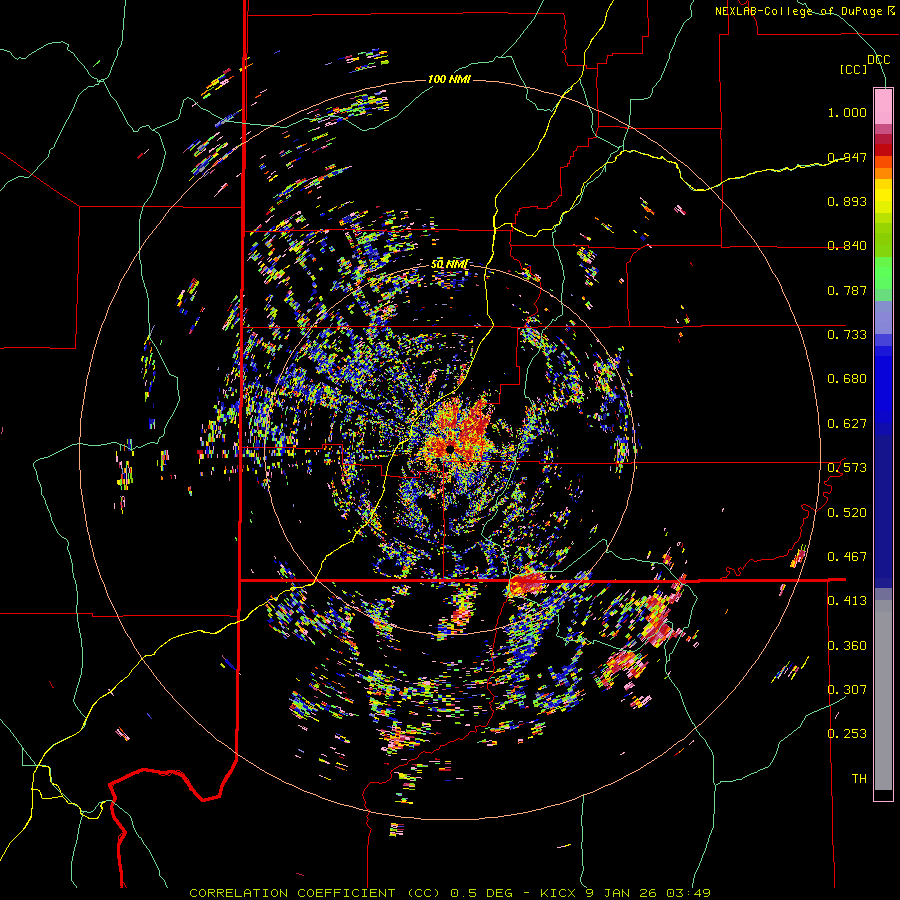Click the 0.253 scale value
Viewport: 900px width, 900px height.
pos(847,734)
